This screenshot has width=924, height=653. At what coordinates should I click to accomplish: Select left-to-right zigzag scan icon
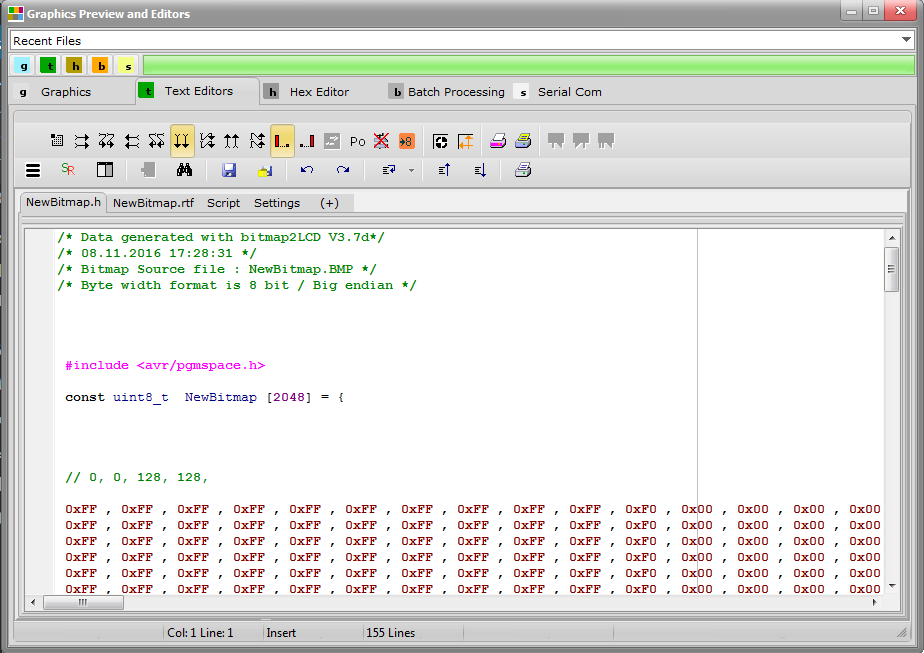point(107,141)
